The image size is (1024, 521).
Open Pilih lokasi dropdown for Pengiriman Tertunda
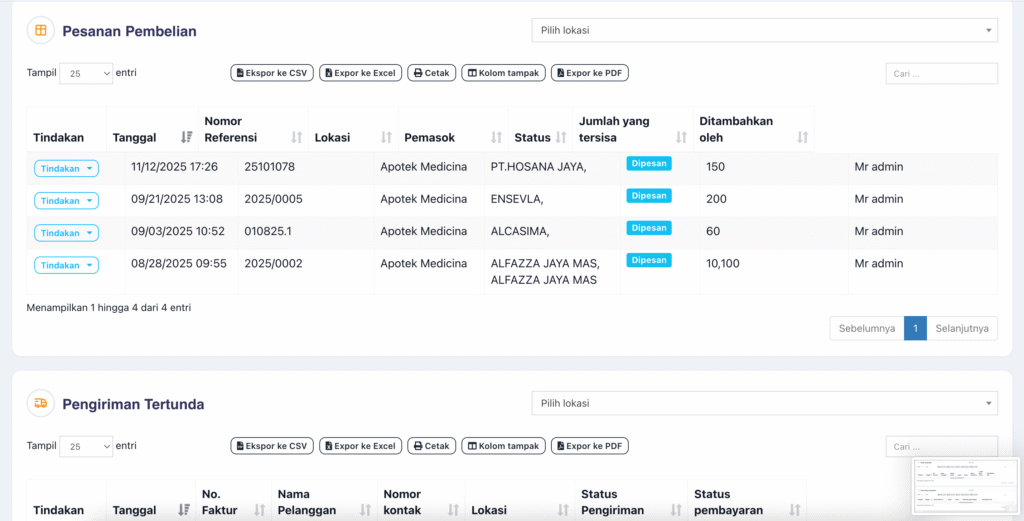point(764,403)
